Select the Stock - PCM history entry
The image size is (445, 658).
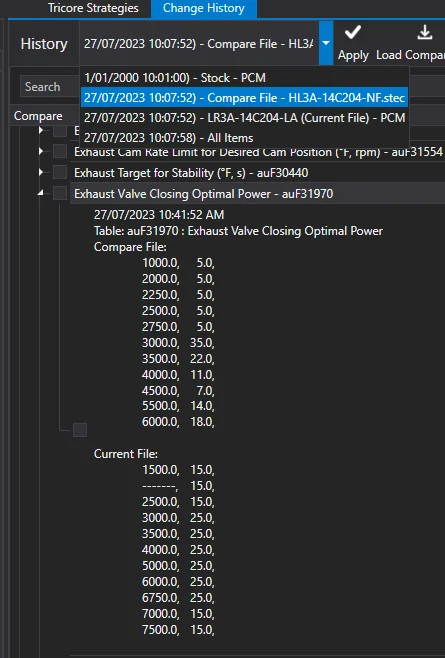pyautogui.click(x=175, y=78)
